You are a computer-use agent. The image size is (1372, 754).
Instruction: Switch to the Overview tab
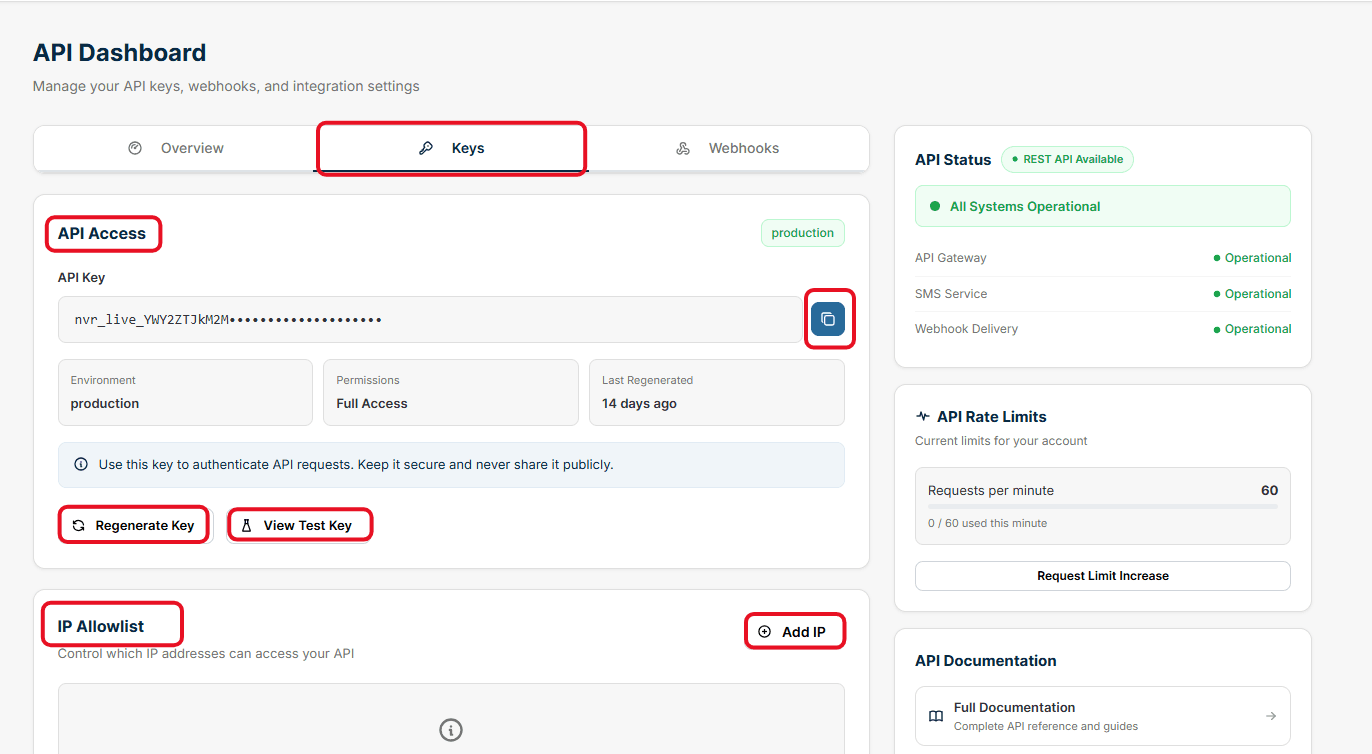[175, 148]
